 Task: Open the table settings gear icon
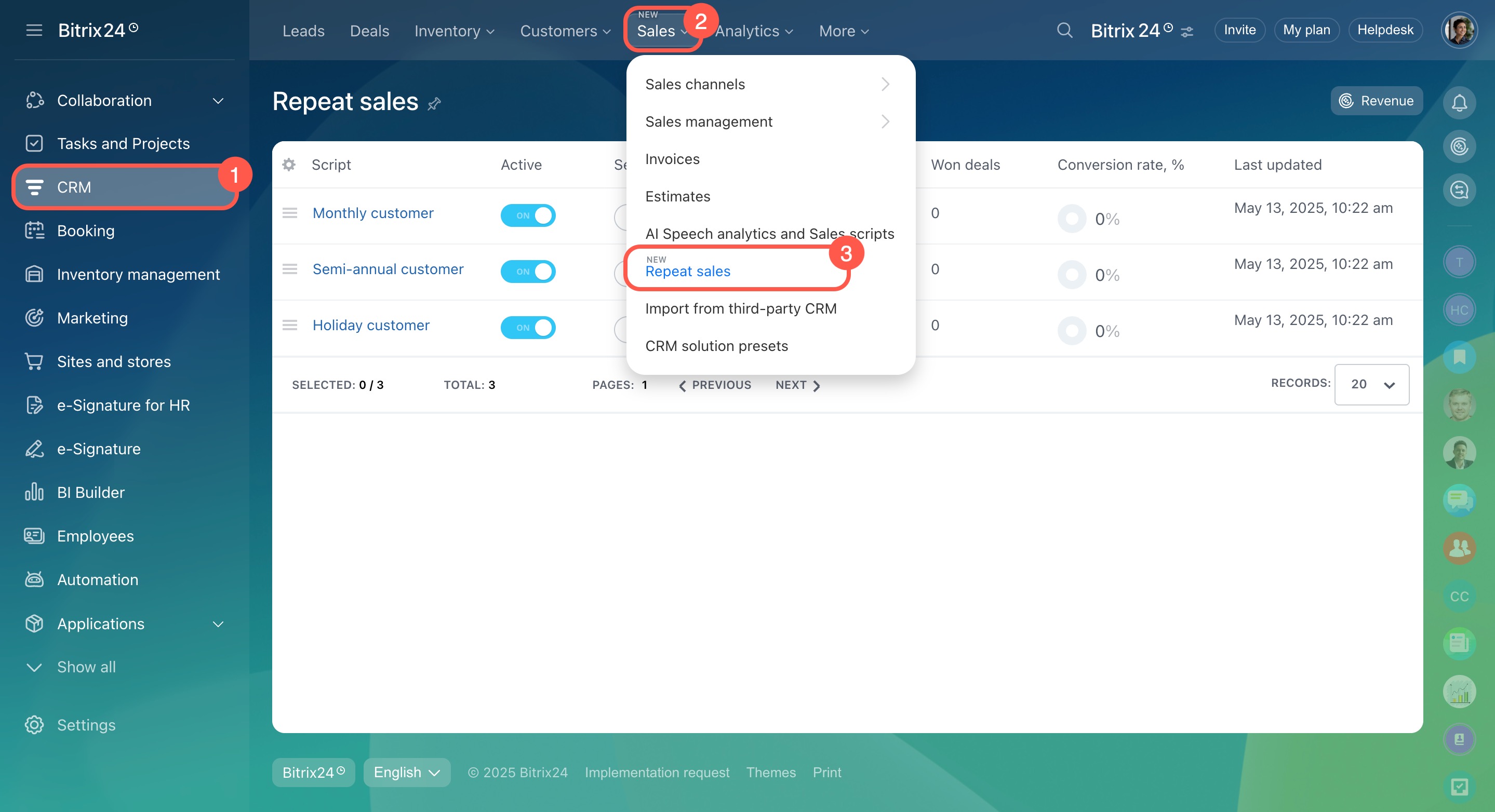click(x=289, y=165)
